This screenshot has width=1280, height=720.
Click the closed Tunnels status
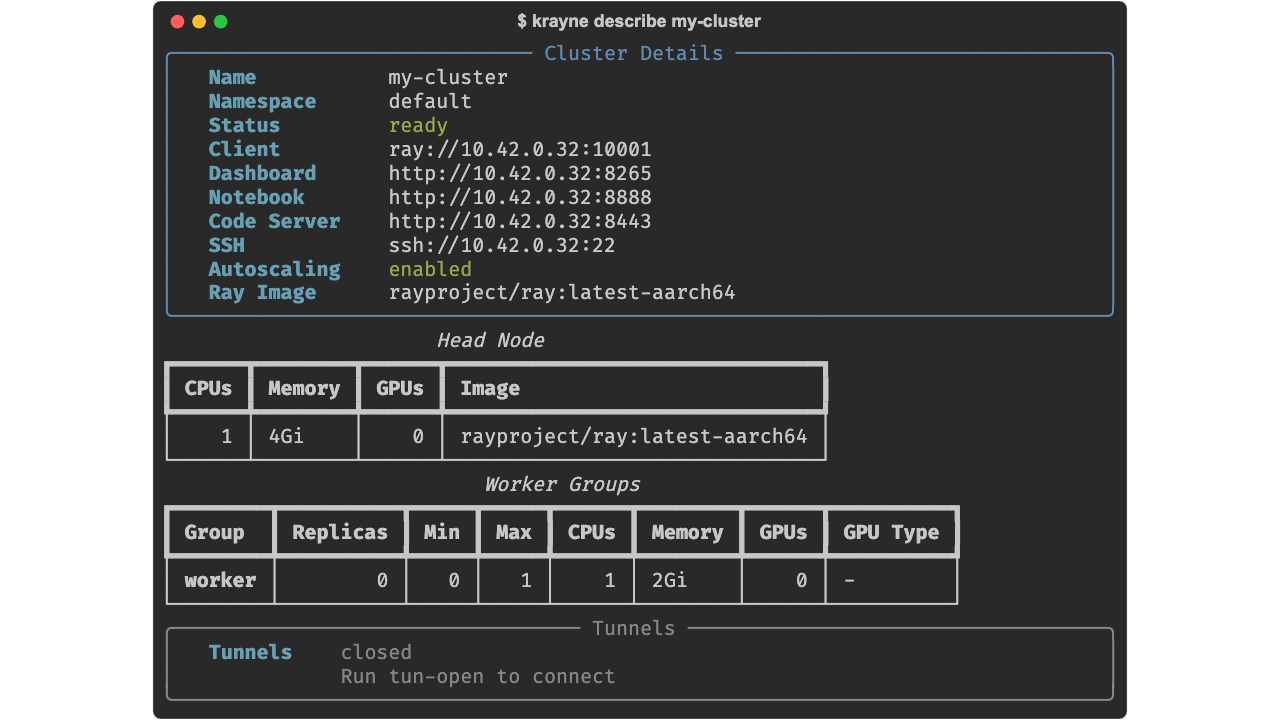376,652
